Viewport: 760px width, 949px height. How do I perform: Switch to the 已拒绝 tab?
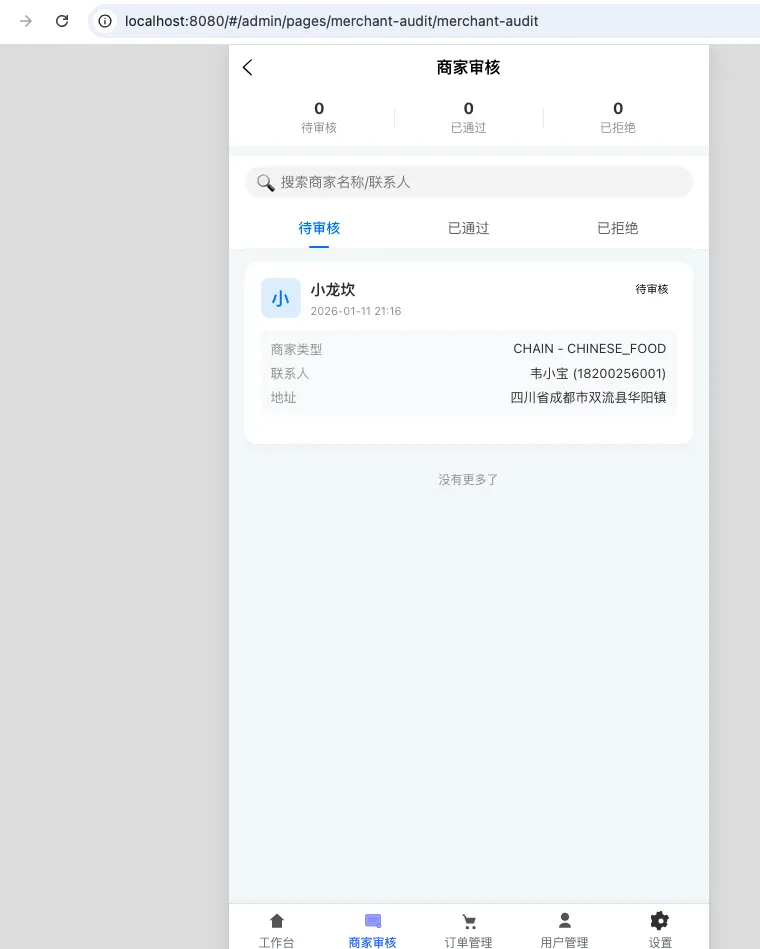pos(617,228)
